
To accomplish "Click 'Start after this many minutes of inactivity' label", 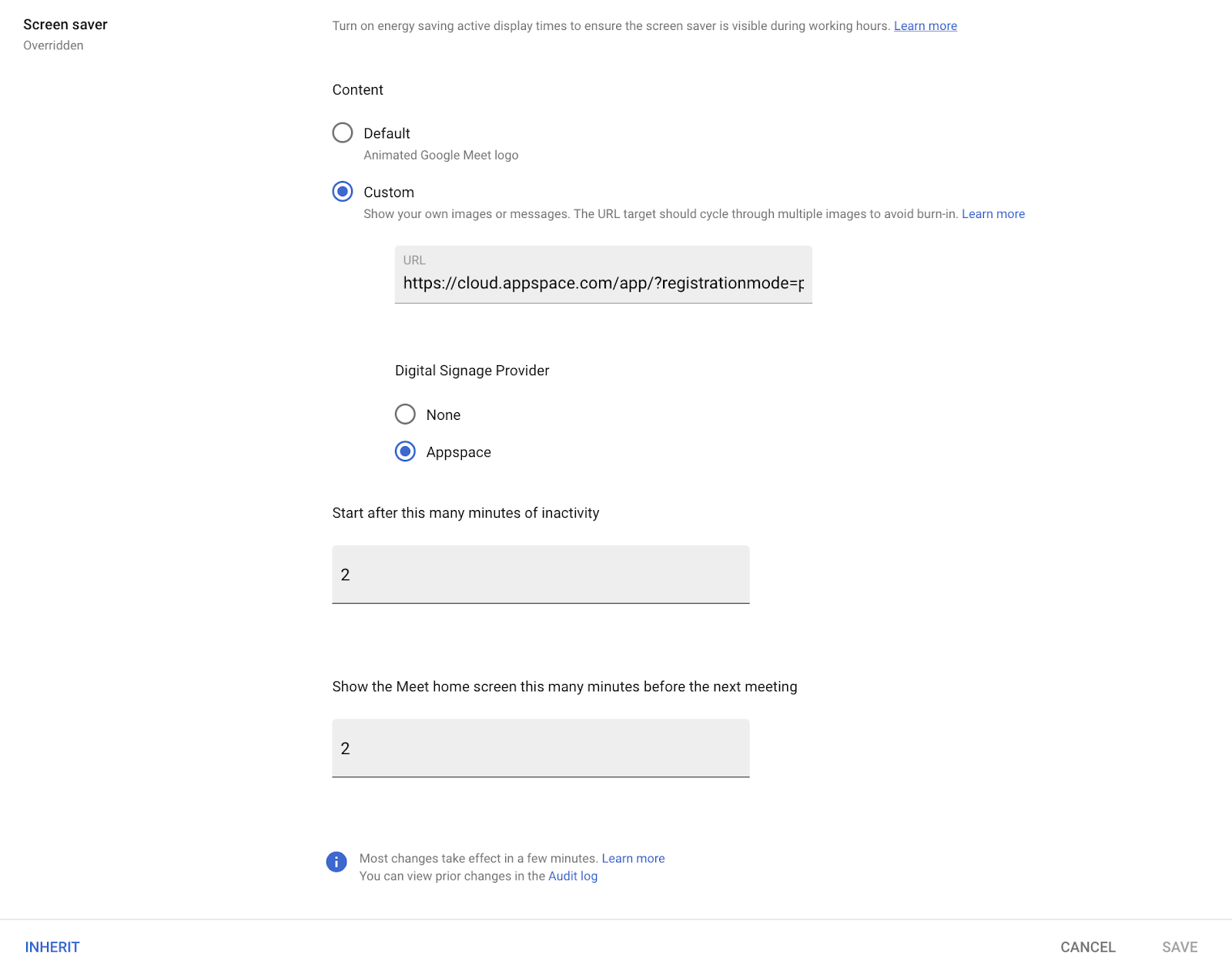I will [x=465, y=513].
